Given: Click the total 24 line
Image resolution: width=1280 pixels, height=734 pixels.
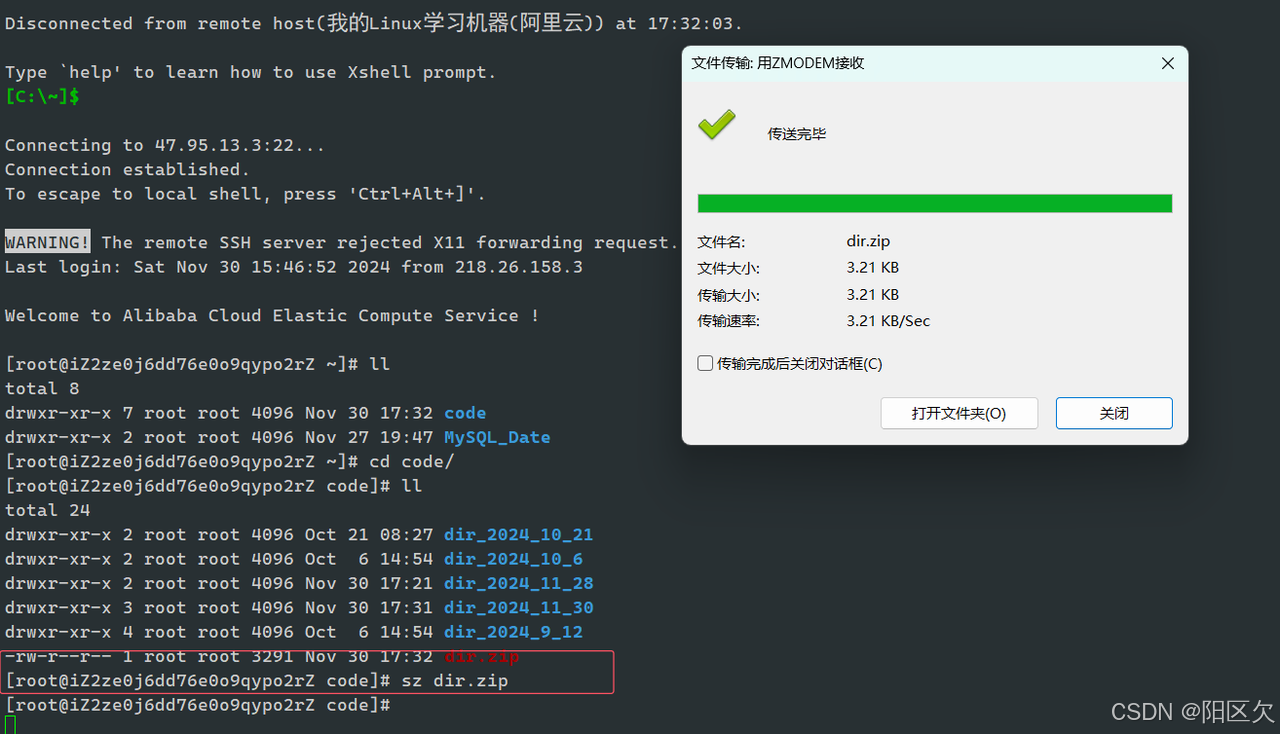Looking at the screenshot, I should click(47, 511).
